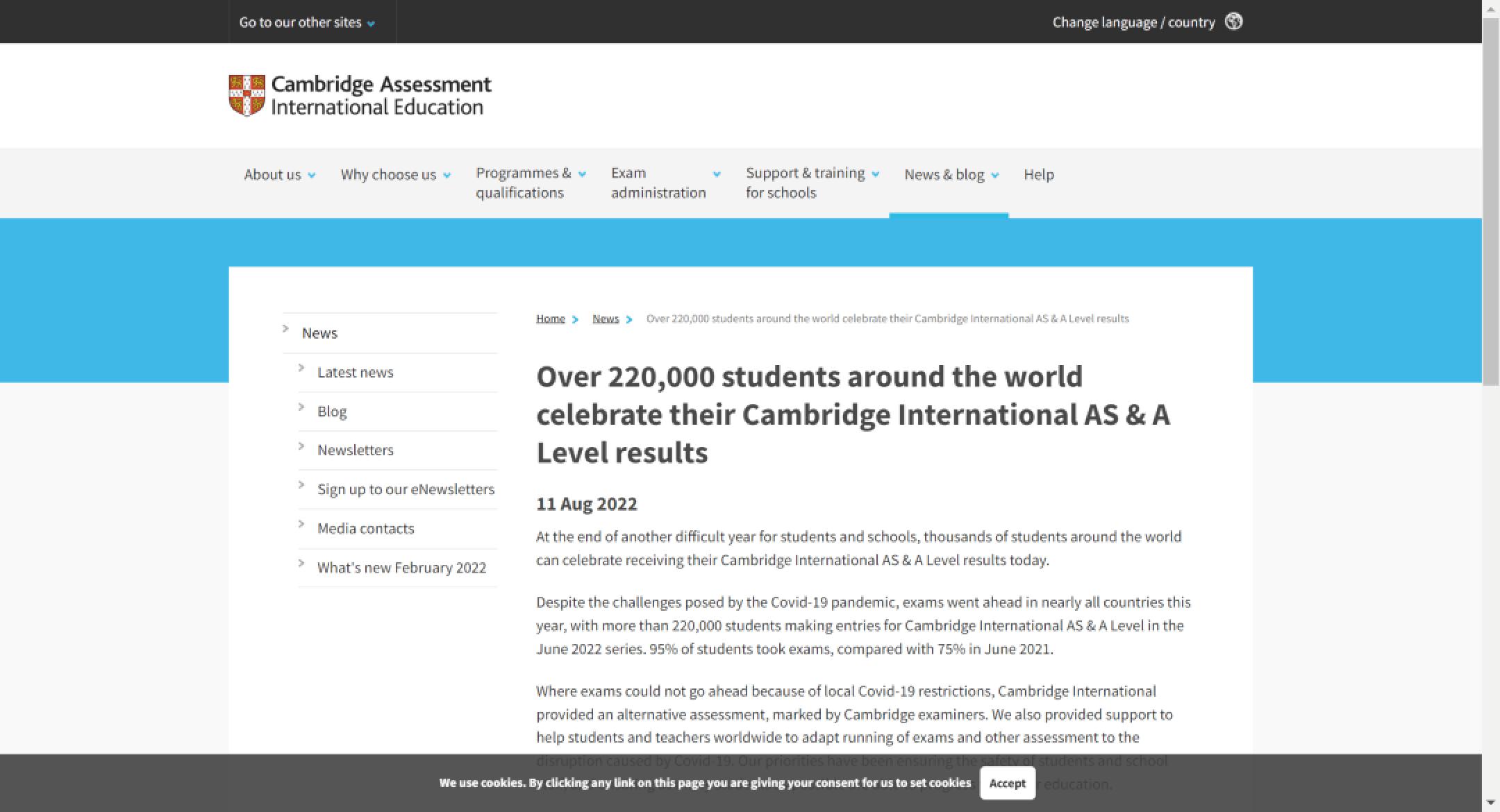Image resolution: width=1500 pixels, height=812 pixels.
Task: Go to Home breadcrumb link
Action: [550, 319]
